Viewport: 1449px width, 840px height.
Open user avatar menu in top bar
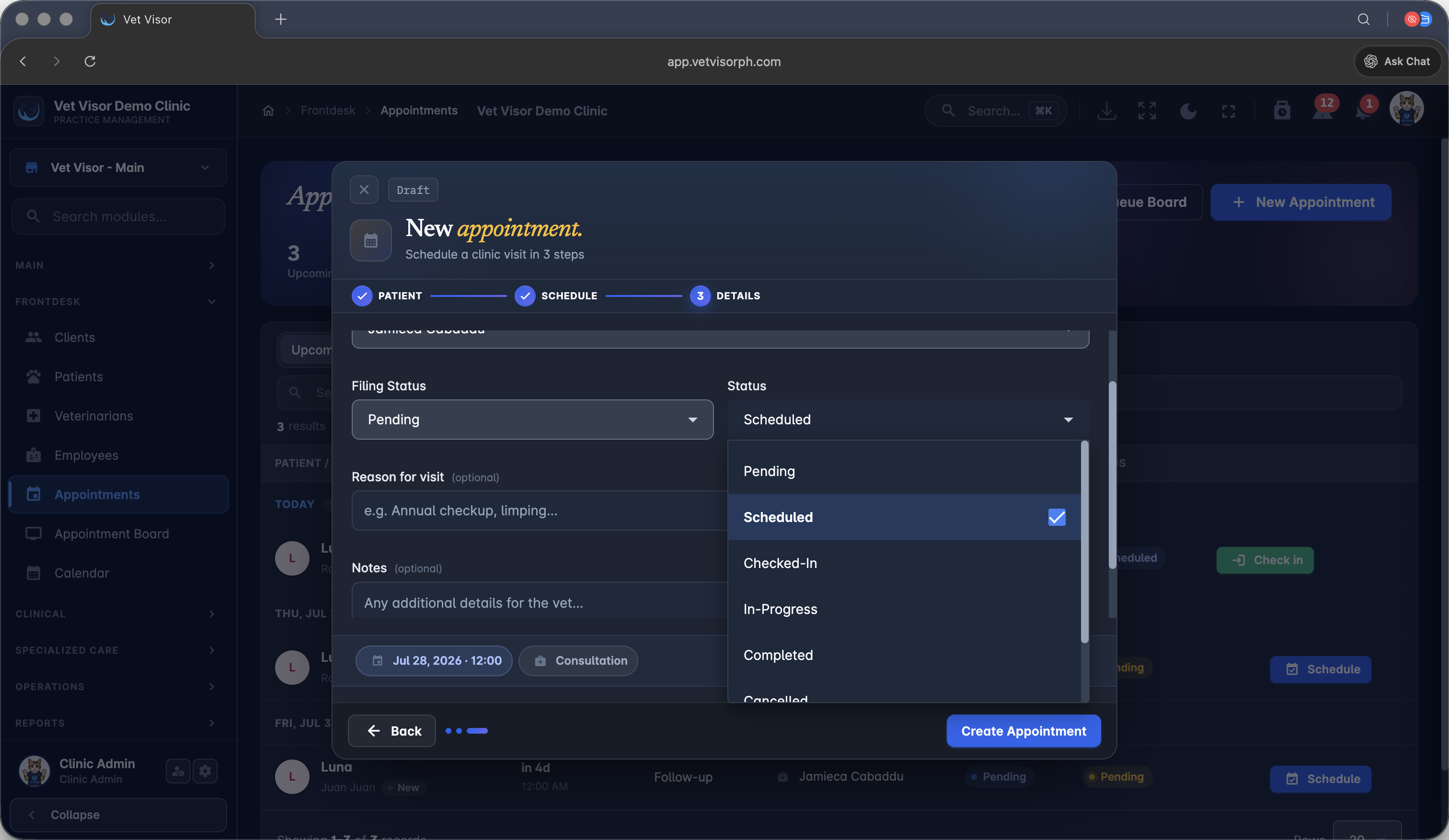tap(1406, 109)
